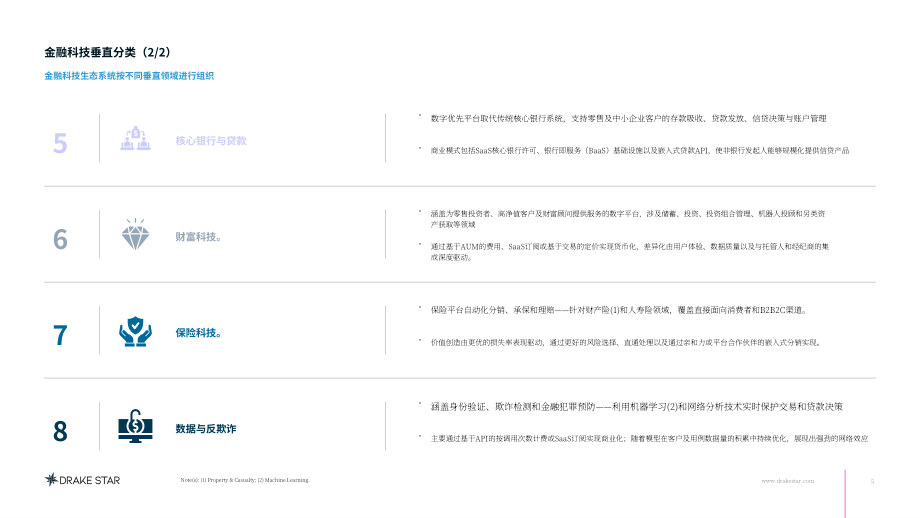Select the blue subtitle 金融科技生态系统按不同垂直领域进行组织
Image resolution: width=920 pixels, height=518 pixels.
(x=129, y=76)
